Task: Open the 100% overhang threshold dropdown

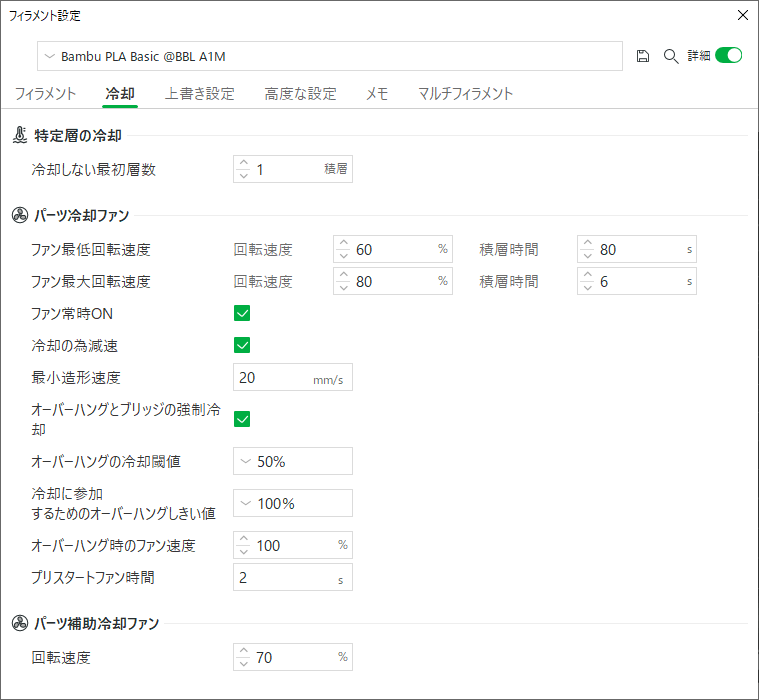Action: pyautogui.click(x=293, y=503)
